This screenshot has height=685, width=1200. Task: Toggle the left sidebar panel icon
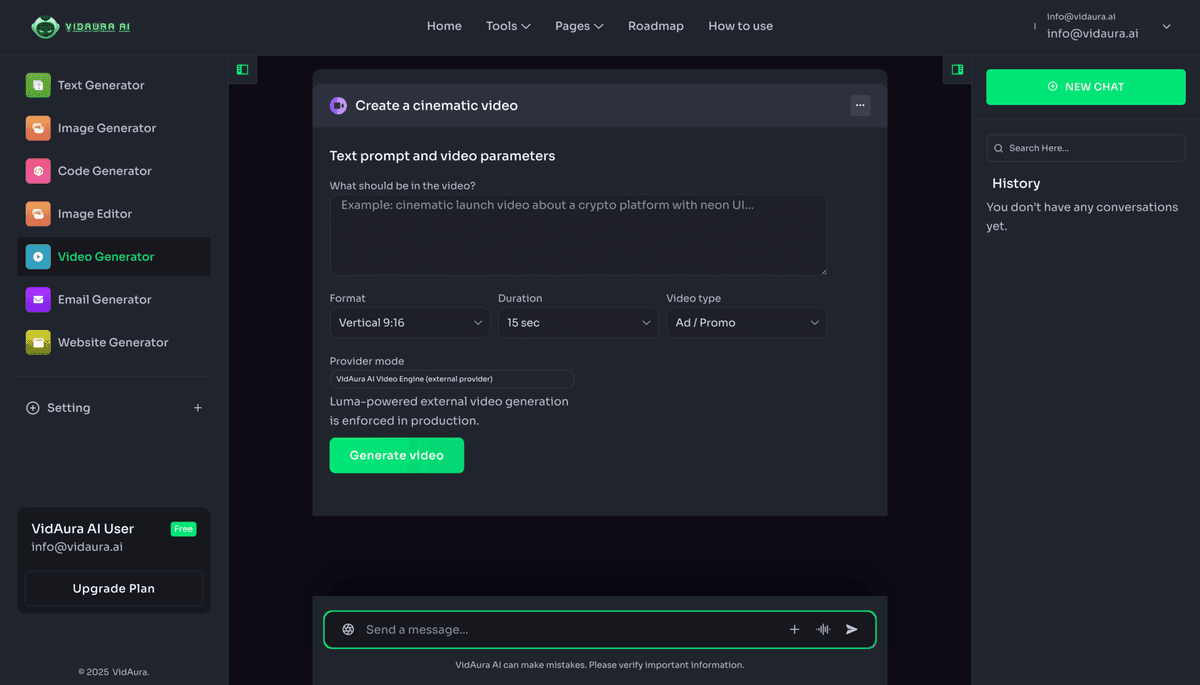(242, 70)
